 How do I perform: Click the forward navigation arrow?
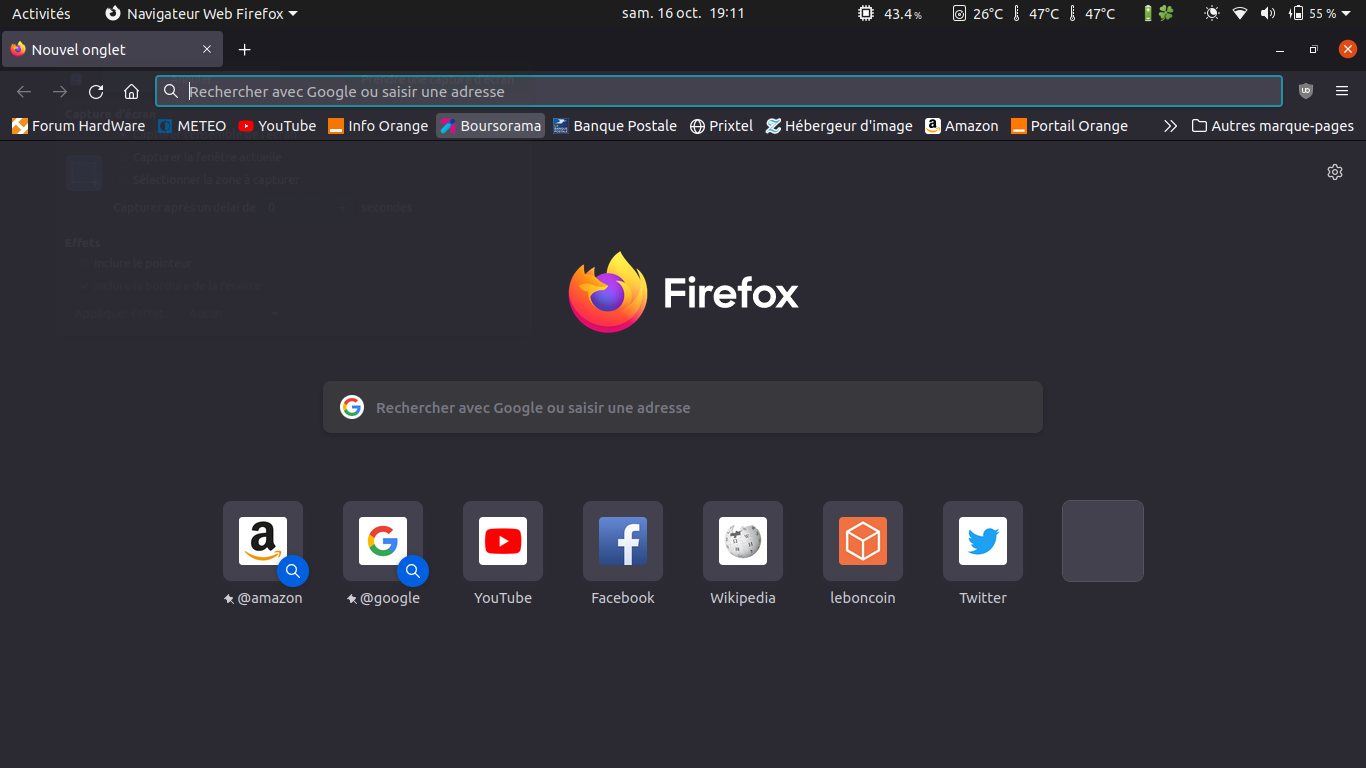tap(60, 91)
